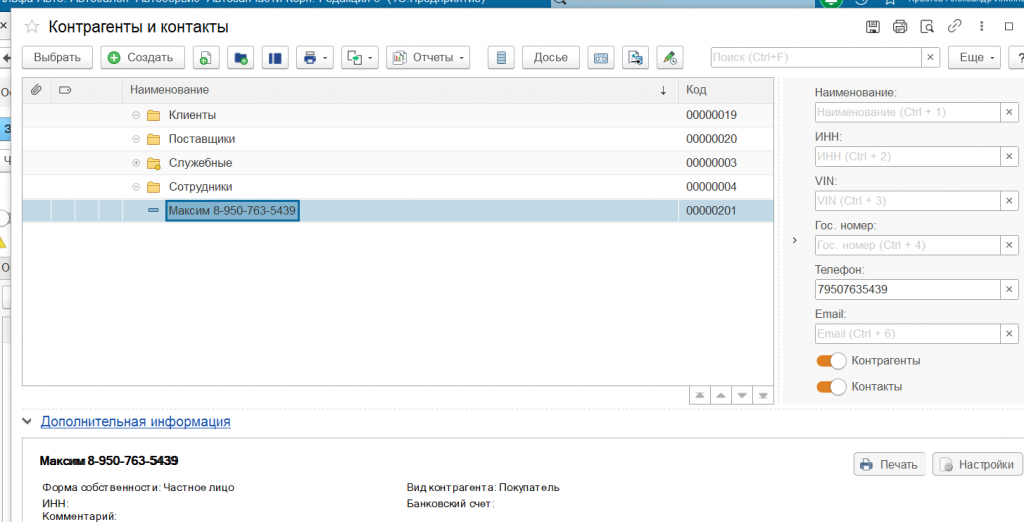Jump to list end with bottom arrow
The height and width of the screenshot is (522, 1024).
pyautogui.click(x=764, y=396)
